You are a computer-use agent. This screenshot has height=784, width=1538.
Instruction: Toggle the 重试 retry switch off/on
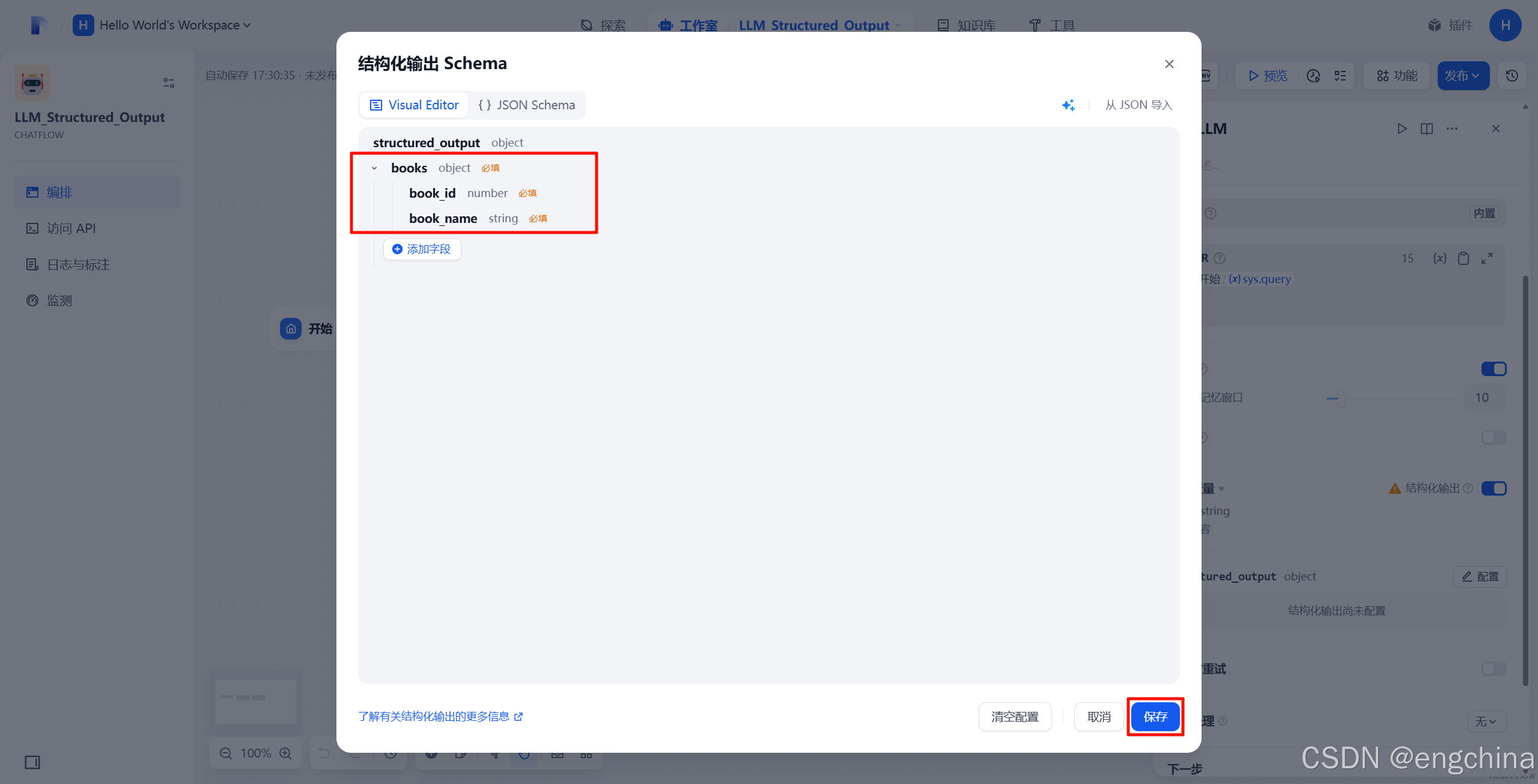1494,669
